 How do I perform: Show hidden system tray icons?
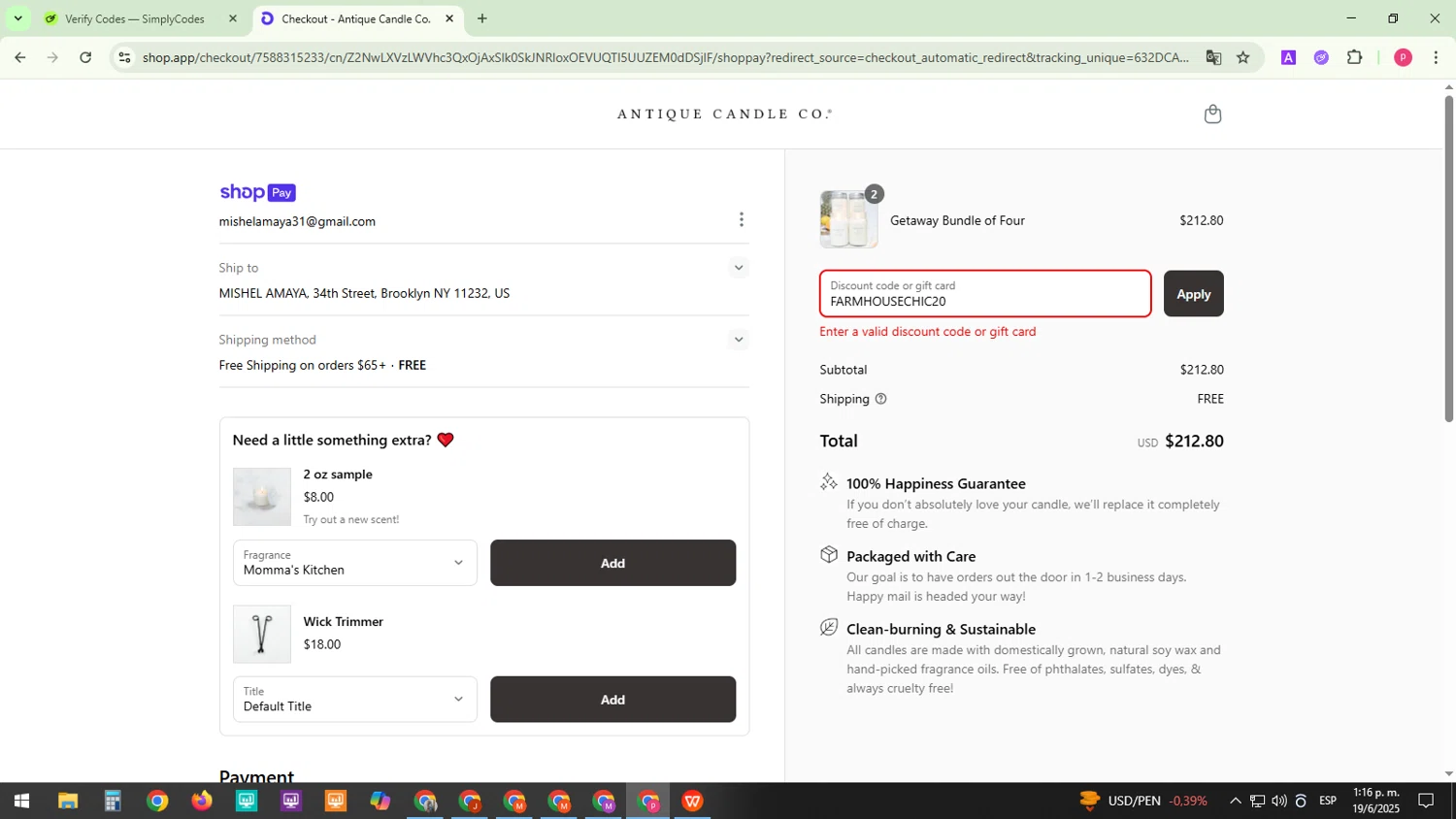click(1235, 802)
